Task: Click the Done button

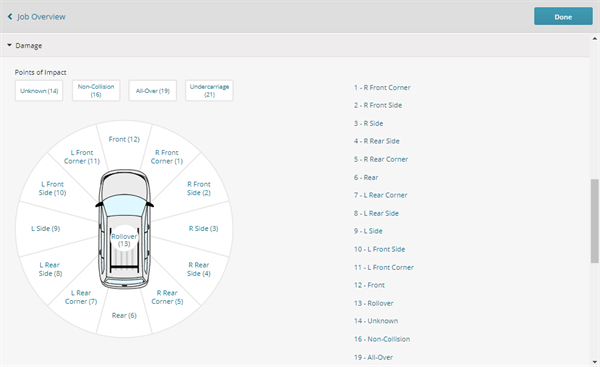Action: point(563,16)
